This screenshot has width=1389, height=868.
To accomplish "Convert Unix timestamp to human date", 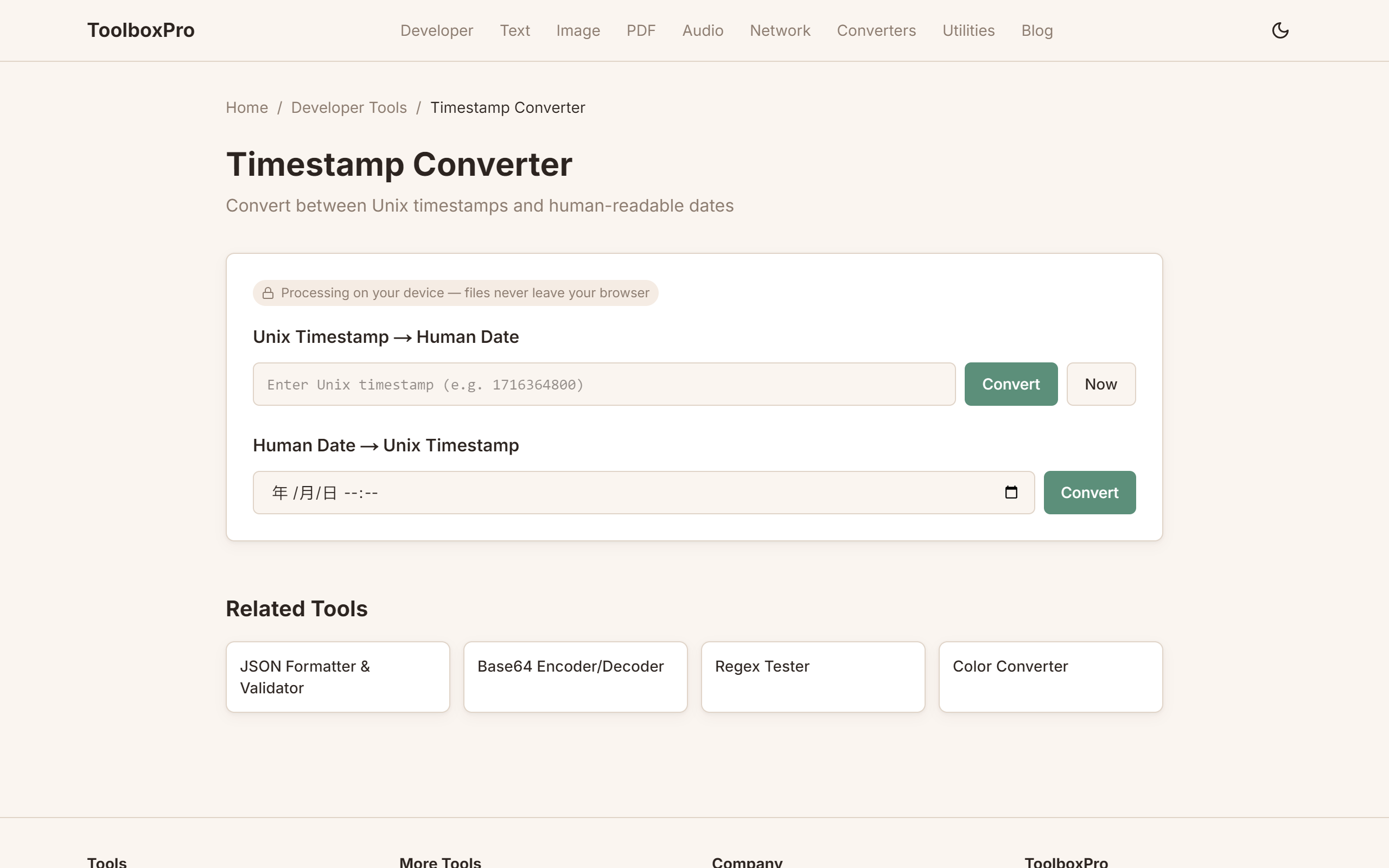I will [x=1011, y=384].
